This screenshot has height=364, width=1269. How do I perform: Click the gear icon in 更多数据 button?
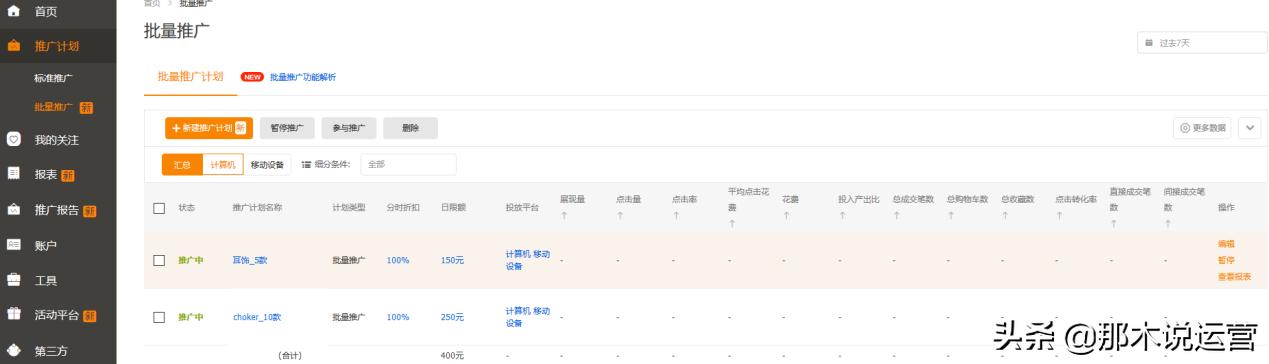click(x=1185, y=128)
